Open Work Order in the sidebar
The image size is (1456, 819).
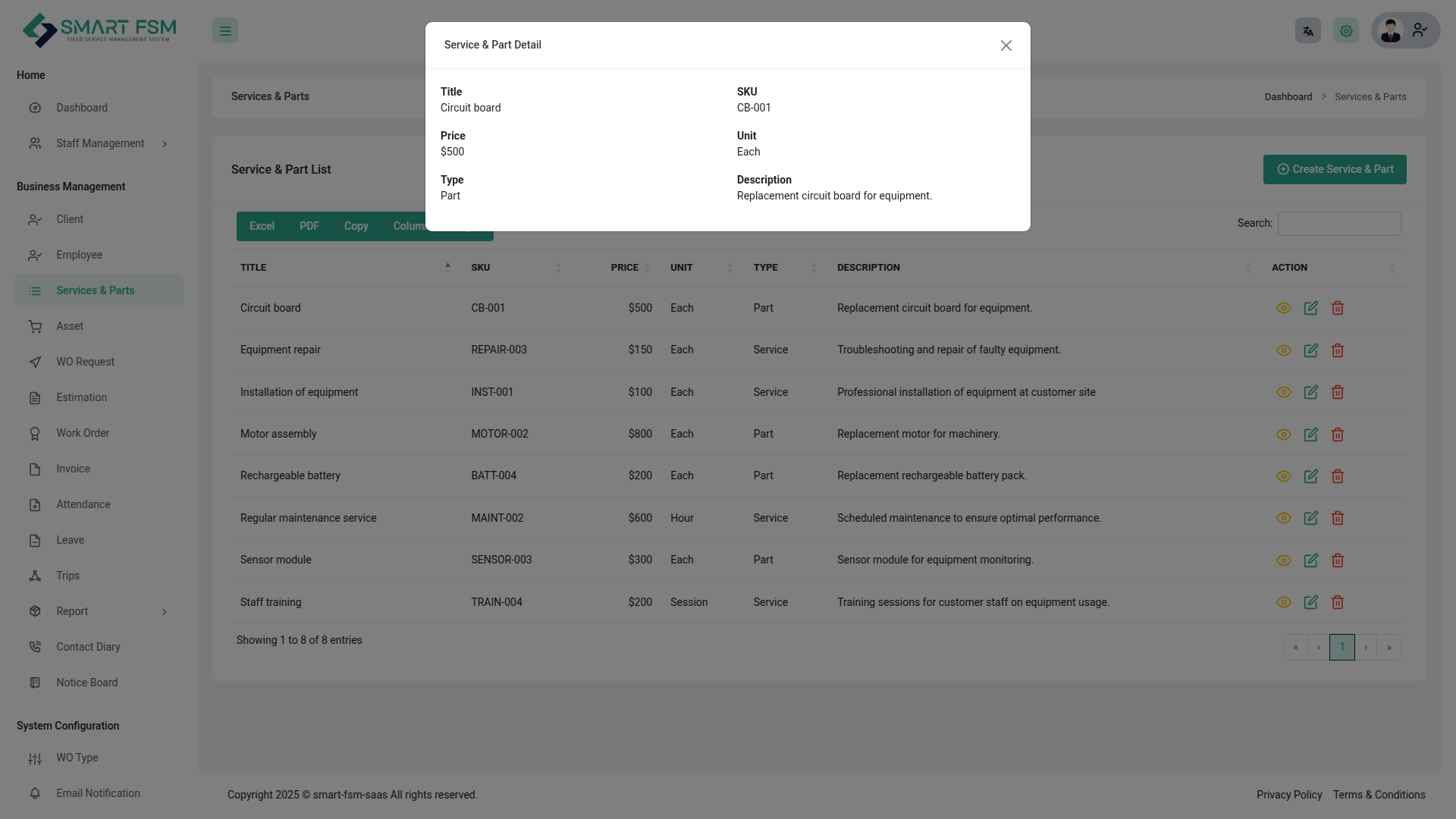(83, 433)
